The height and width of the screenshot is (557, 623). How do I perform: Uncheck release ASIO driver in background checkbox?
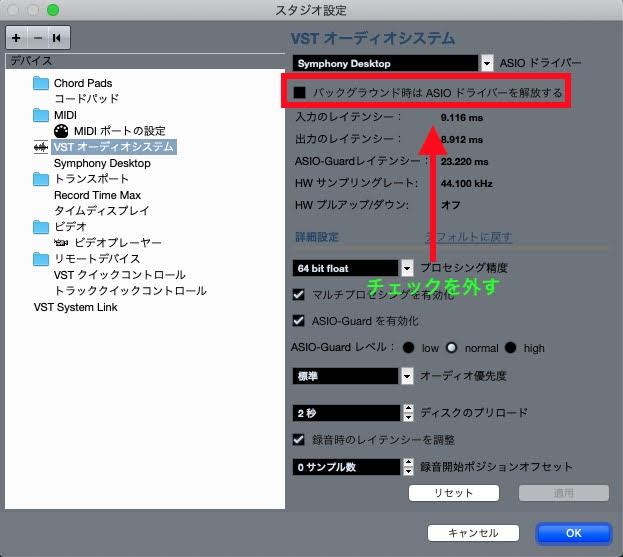pos(299,93)
